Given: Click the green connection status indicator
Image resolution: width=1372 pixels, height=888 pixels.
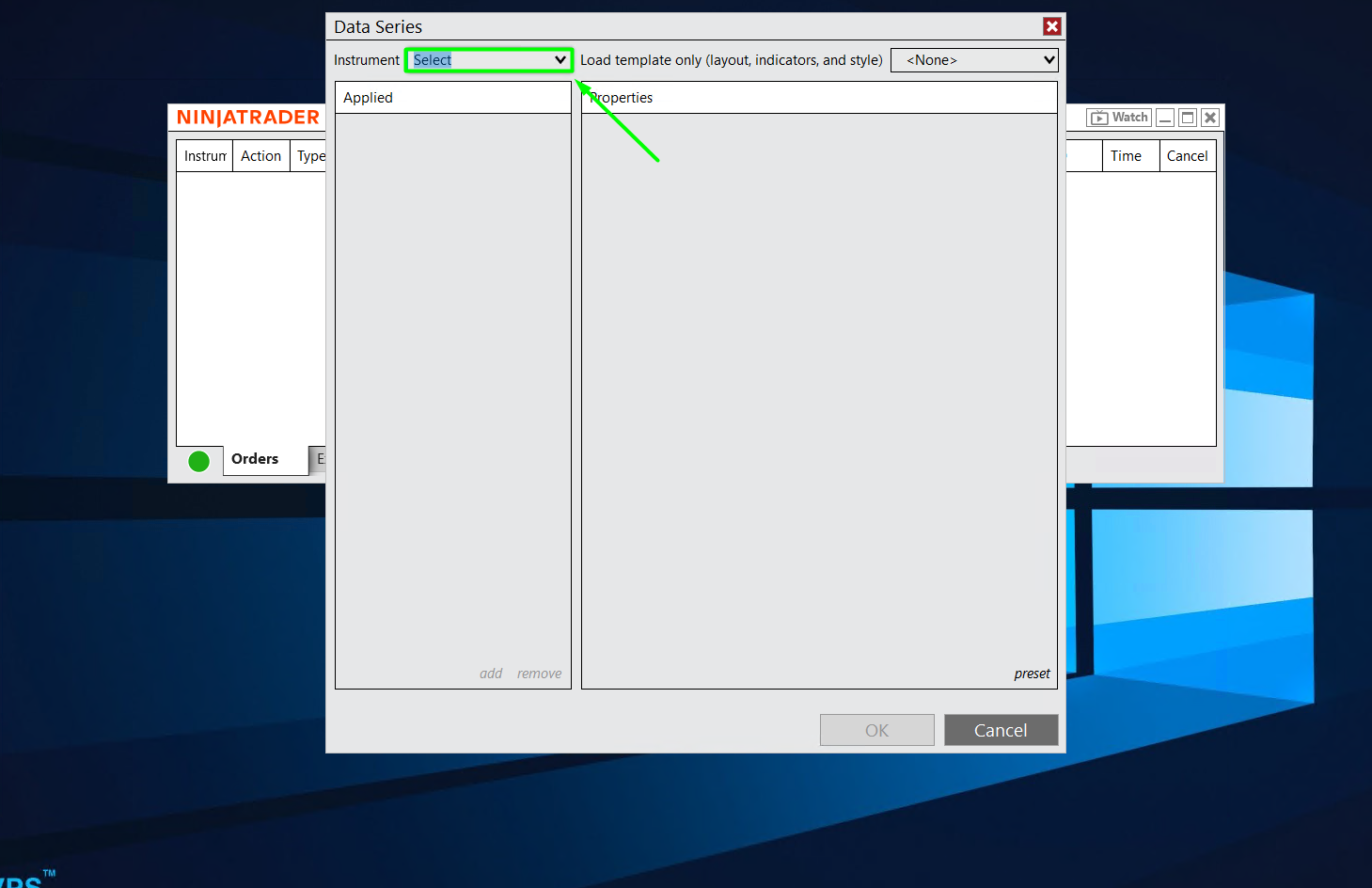Looking at the screenshot, I should (198, 461).
